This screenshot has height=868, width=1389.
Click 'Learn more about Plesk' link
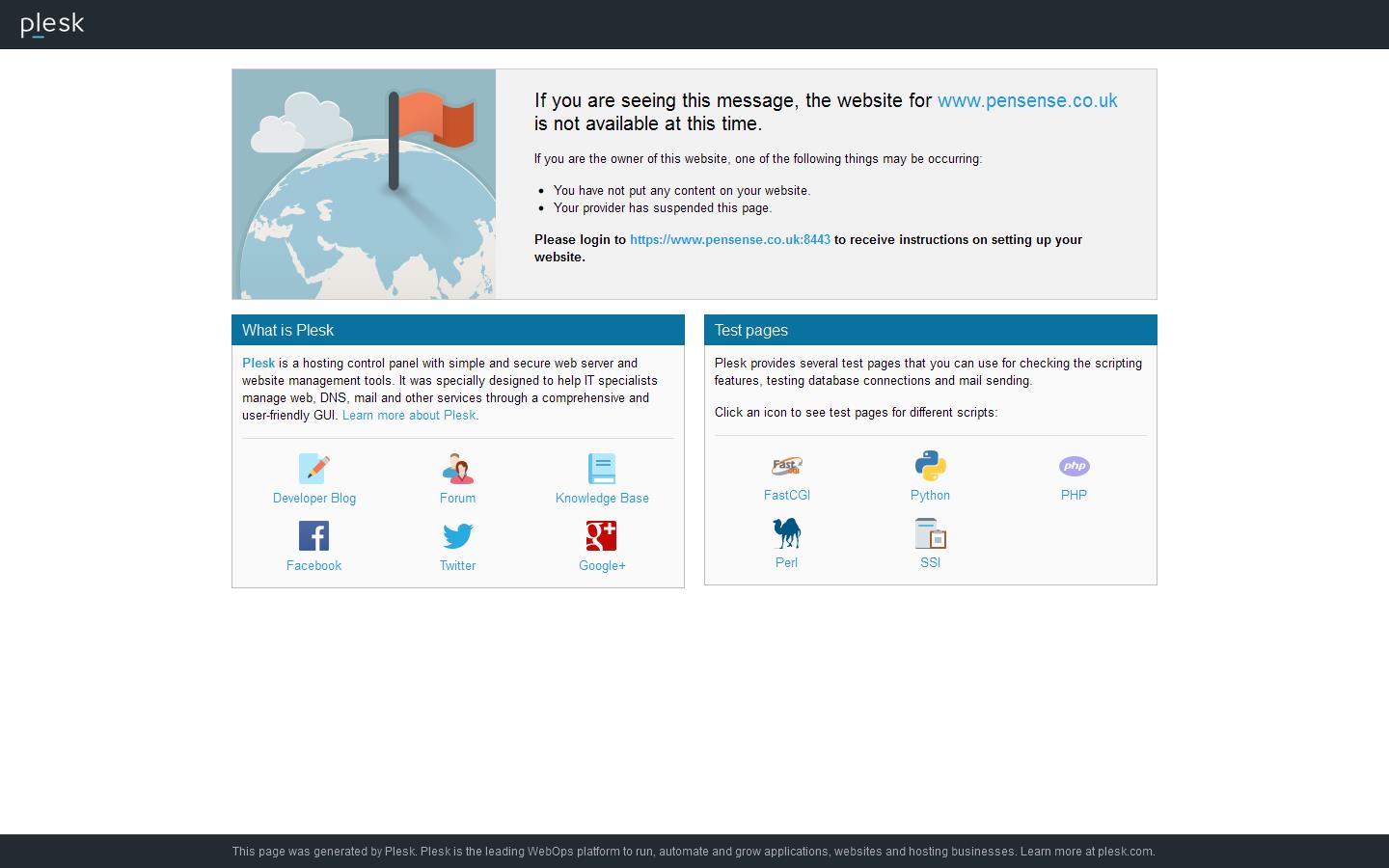tap(409, 416)
